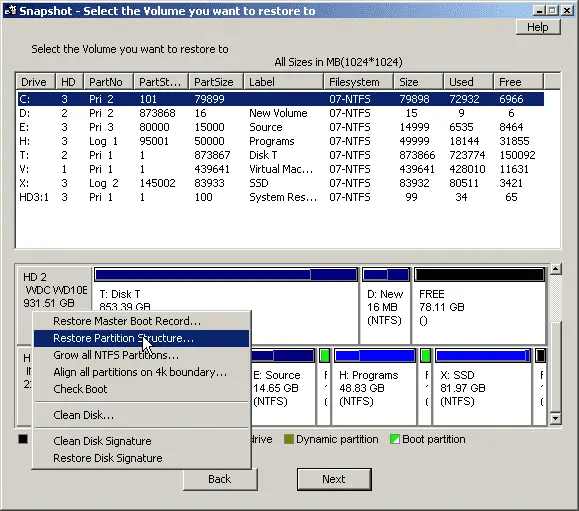Click the E: Source 14.65 GB partition block

[283, 387]
